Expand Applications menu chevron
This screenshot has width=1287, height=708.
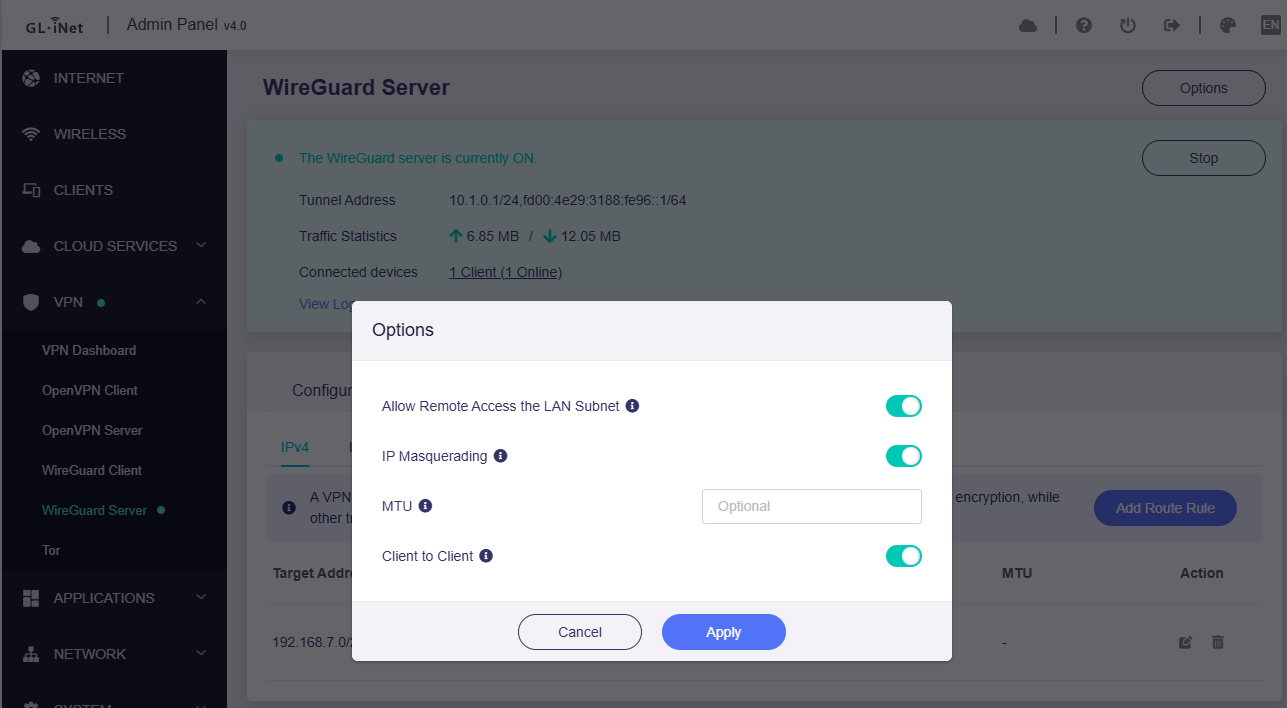click(201, 597)
